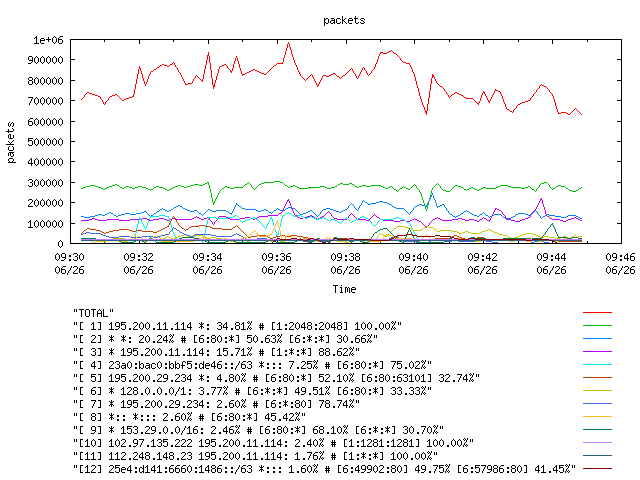Click the chart title "packets"

344,20
